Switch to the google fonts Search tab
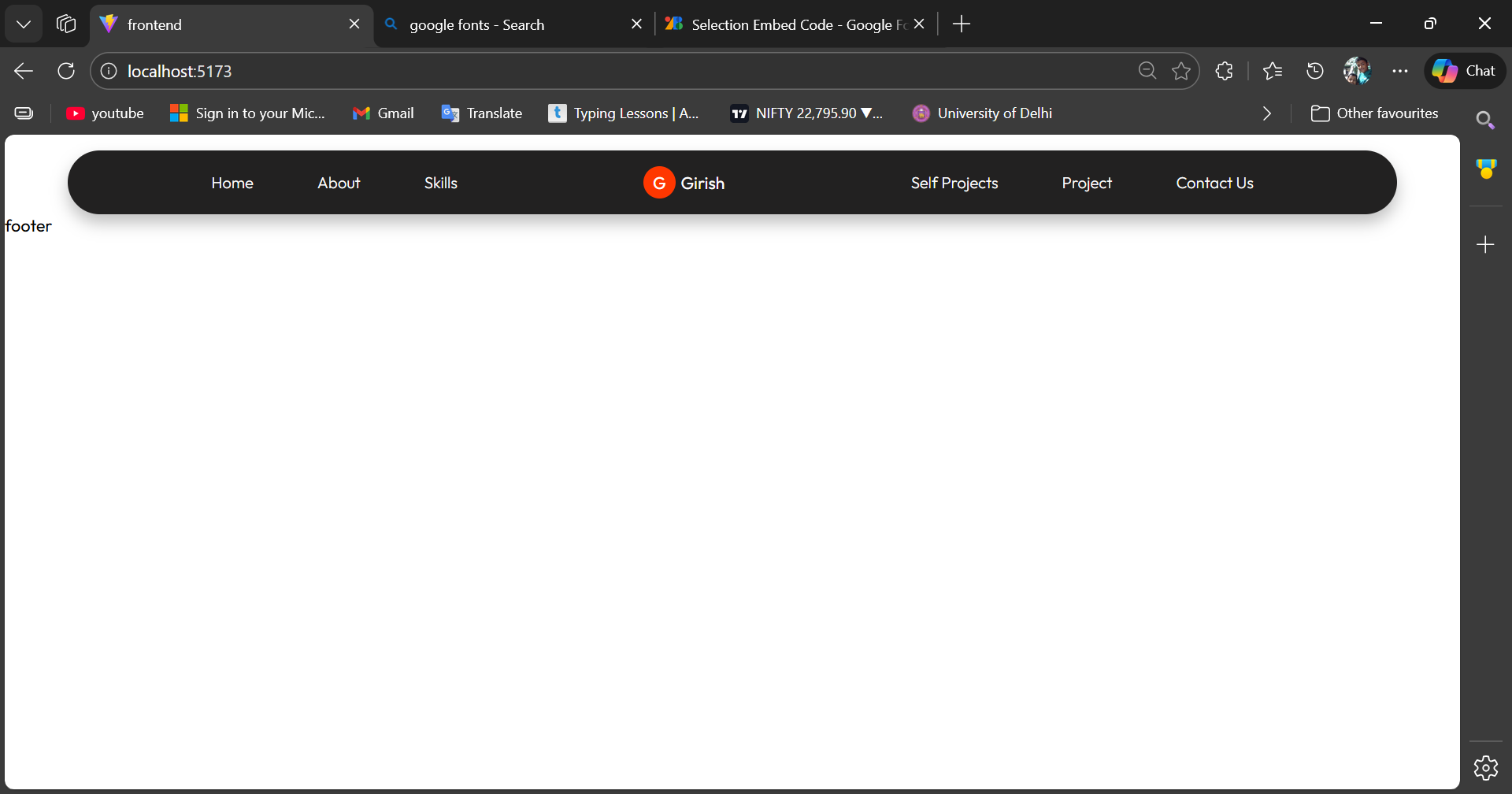Viewport: 1512px width, 794px height. pos(504,24)
